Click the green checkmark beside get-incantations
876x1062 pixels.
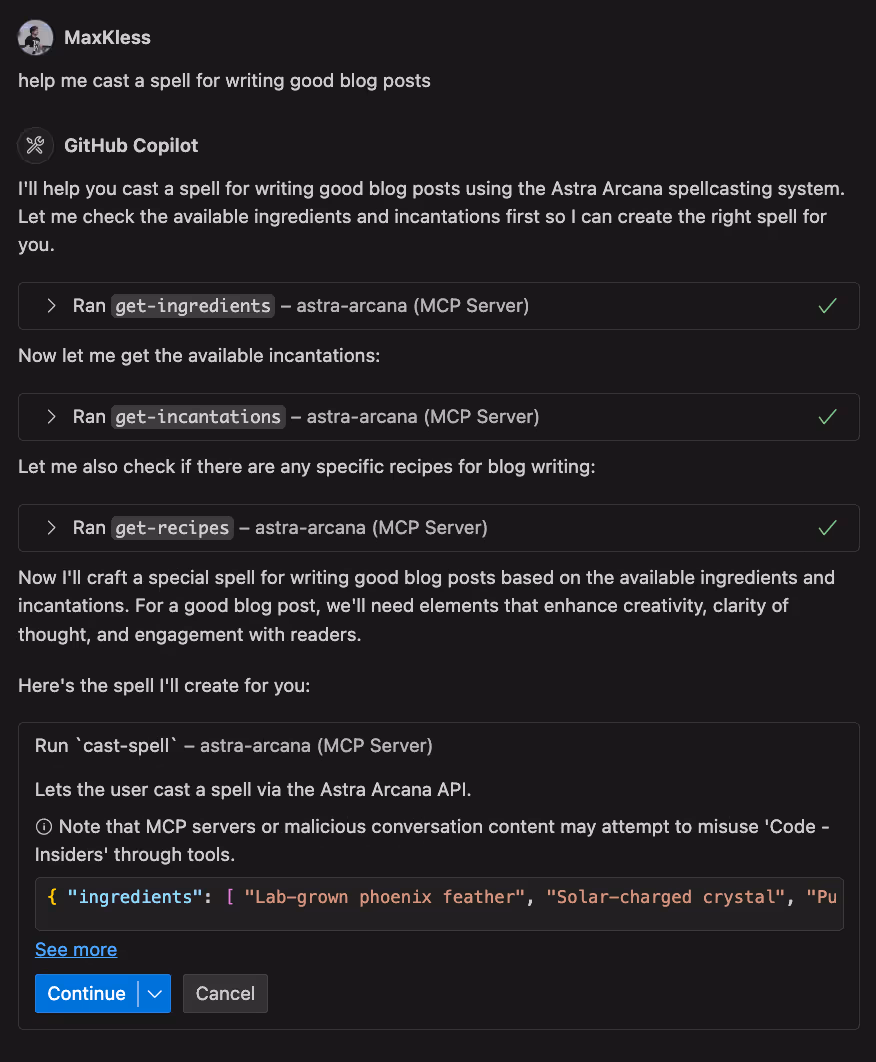pyautogui.click(x=827, y=416)
